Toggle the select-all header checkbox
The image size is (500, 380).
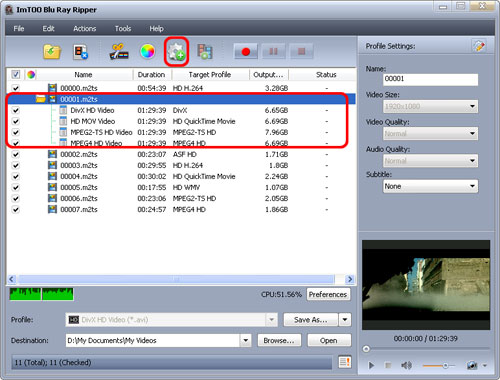(x=16, y=74)
